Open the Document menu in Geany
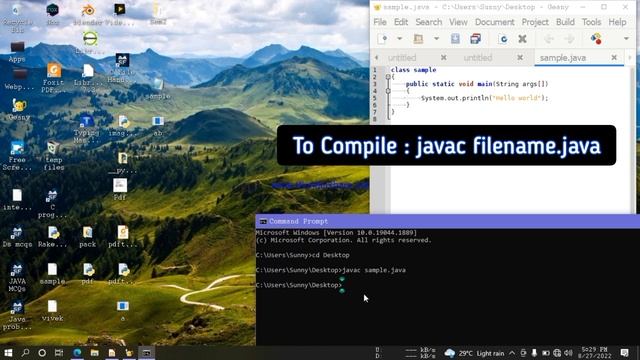 [x=494, y=22]
